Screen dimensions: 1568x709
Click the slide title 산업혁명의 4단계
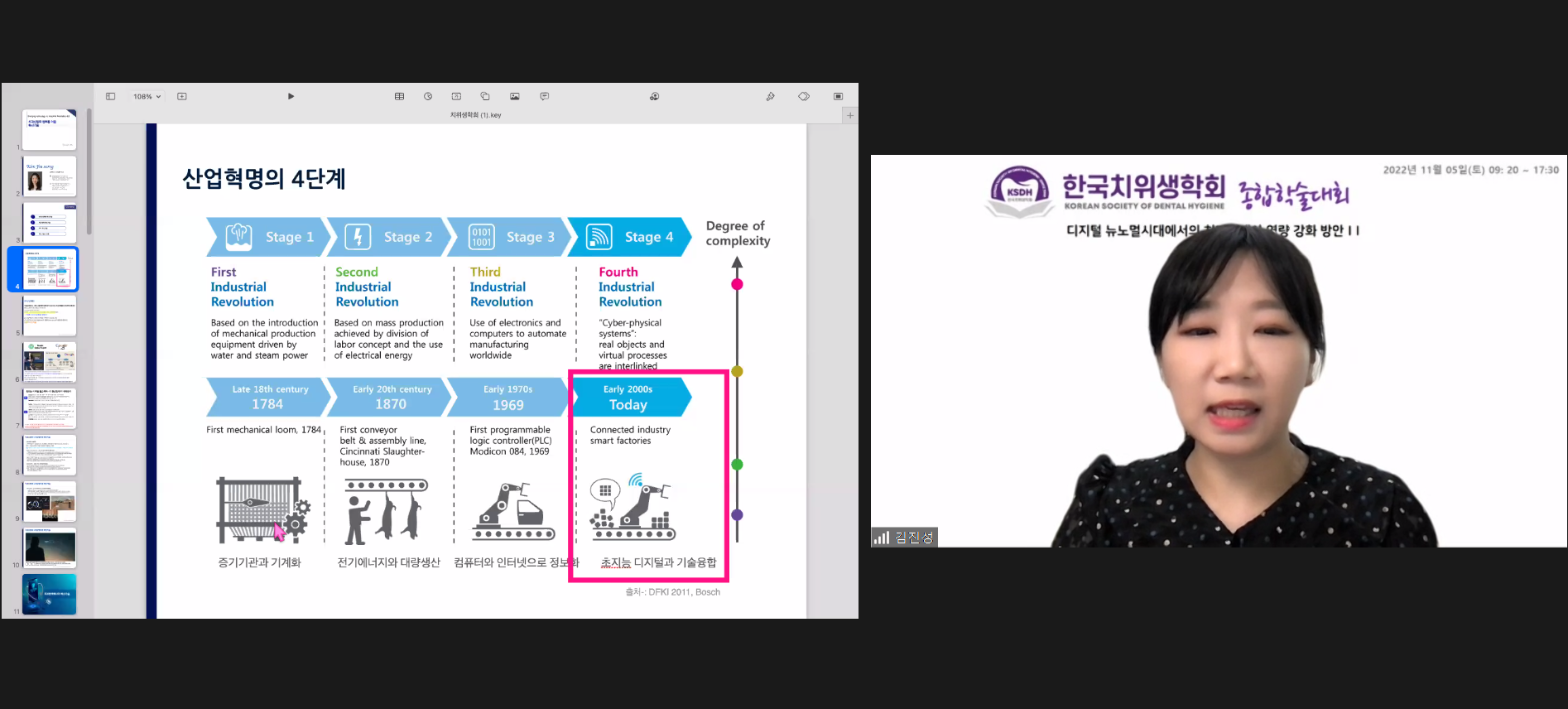[264, 179]
